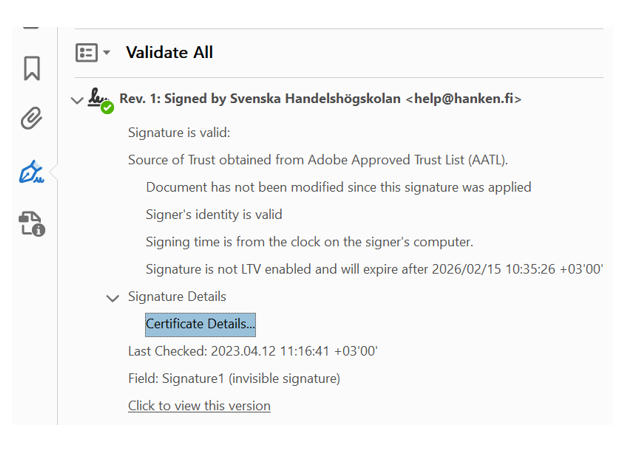Select "Document has not been modified" line

point(338,187)
